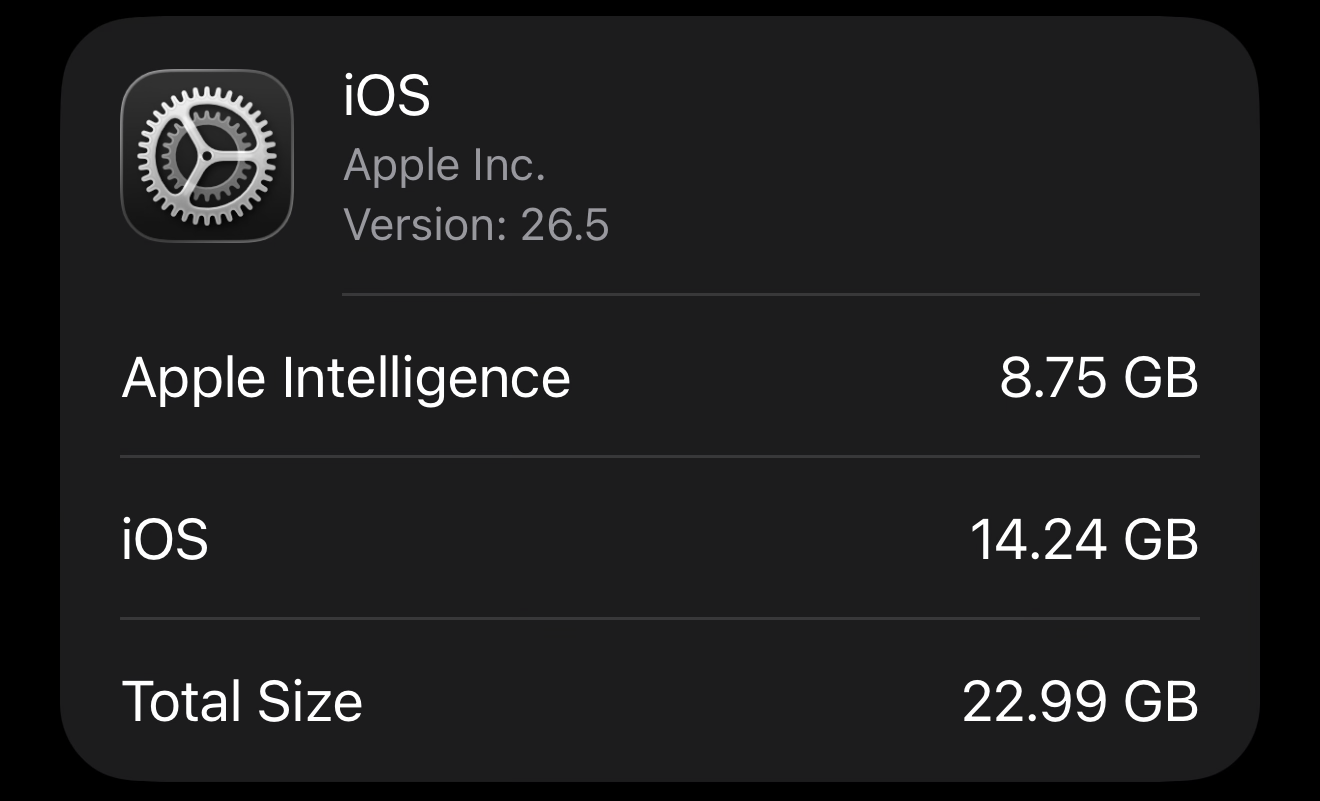Click divider between Apple Intelligence and iOS rows
Screen dimensions: 1320x801
[660, 457]
